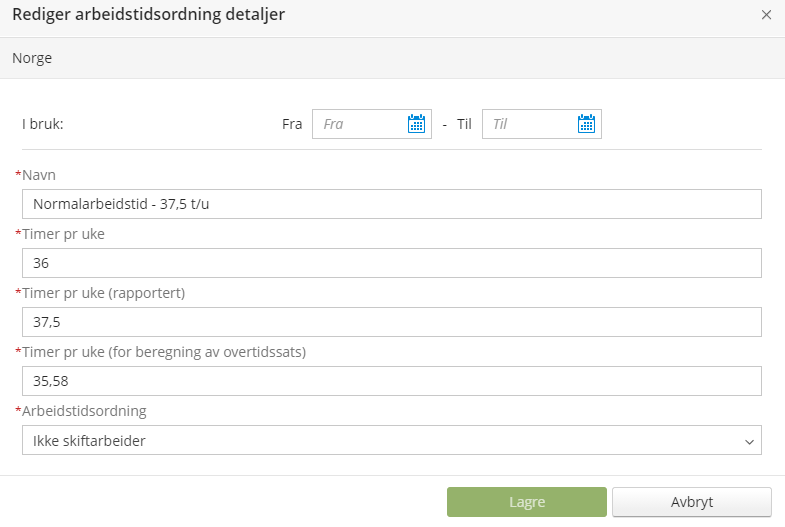This screenshot has width=785, height=527.
Task: Select the Norge section header
Action: [x=32, y=58]
